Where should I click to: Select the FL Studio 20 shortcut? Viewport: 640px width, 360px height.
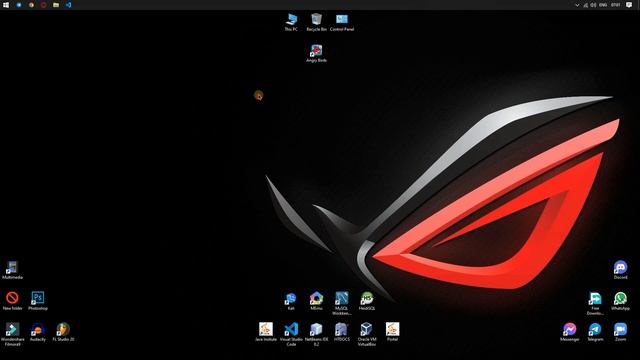click(x=63, y=332)
